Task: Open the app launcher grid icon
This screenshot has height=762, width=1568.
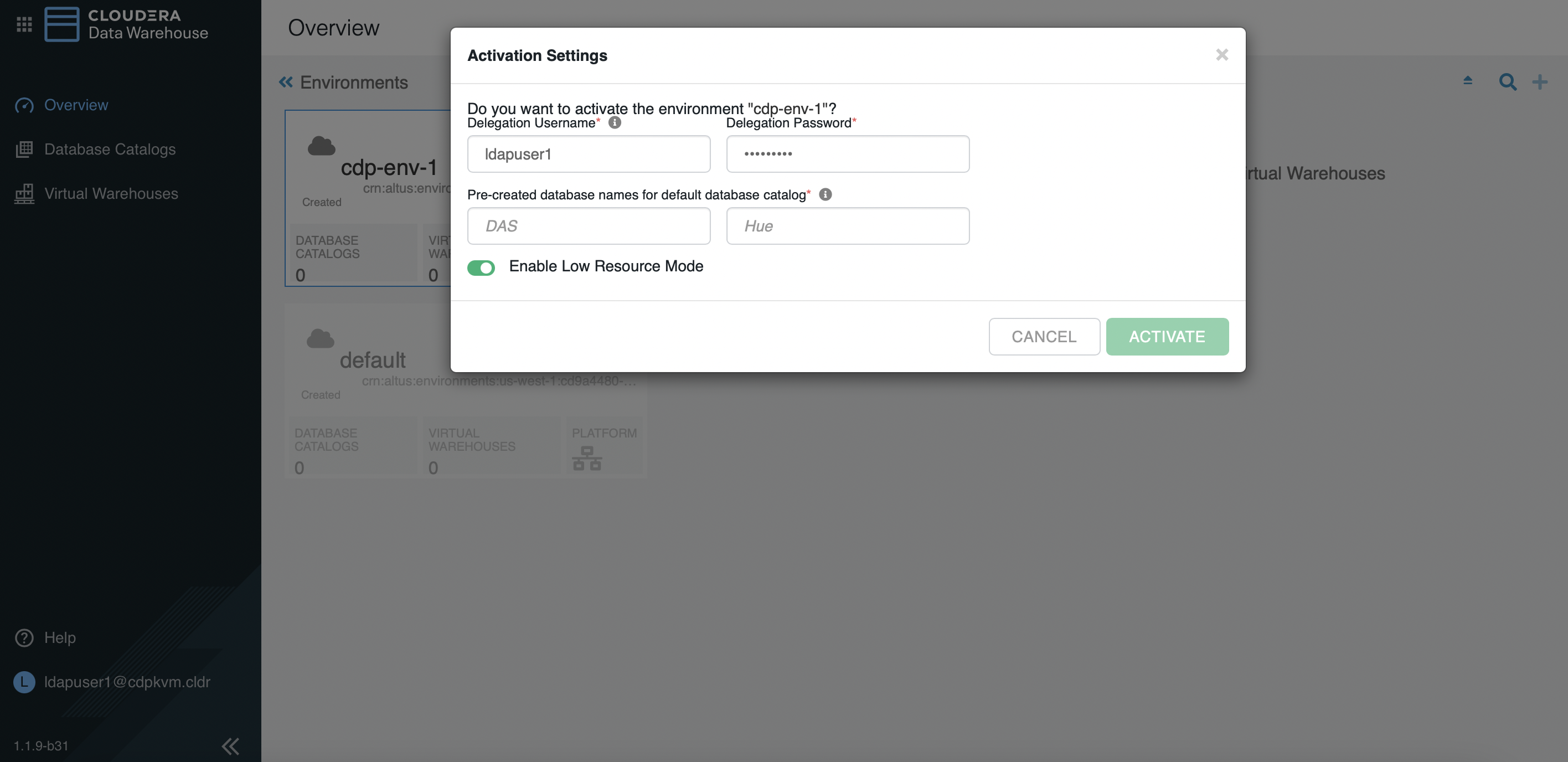Action: pos(24,24)
